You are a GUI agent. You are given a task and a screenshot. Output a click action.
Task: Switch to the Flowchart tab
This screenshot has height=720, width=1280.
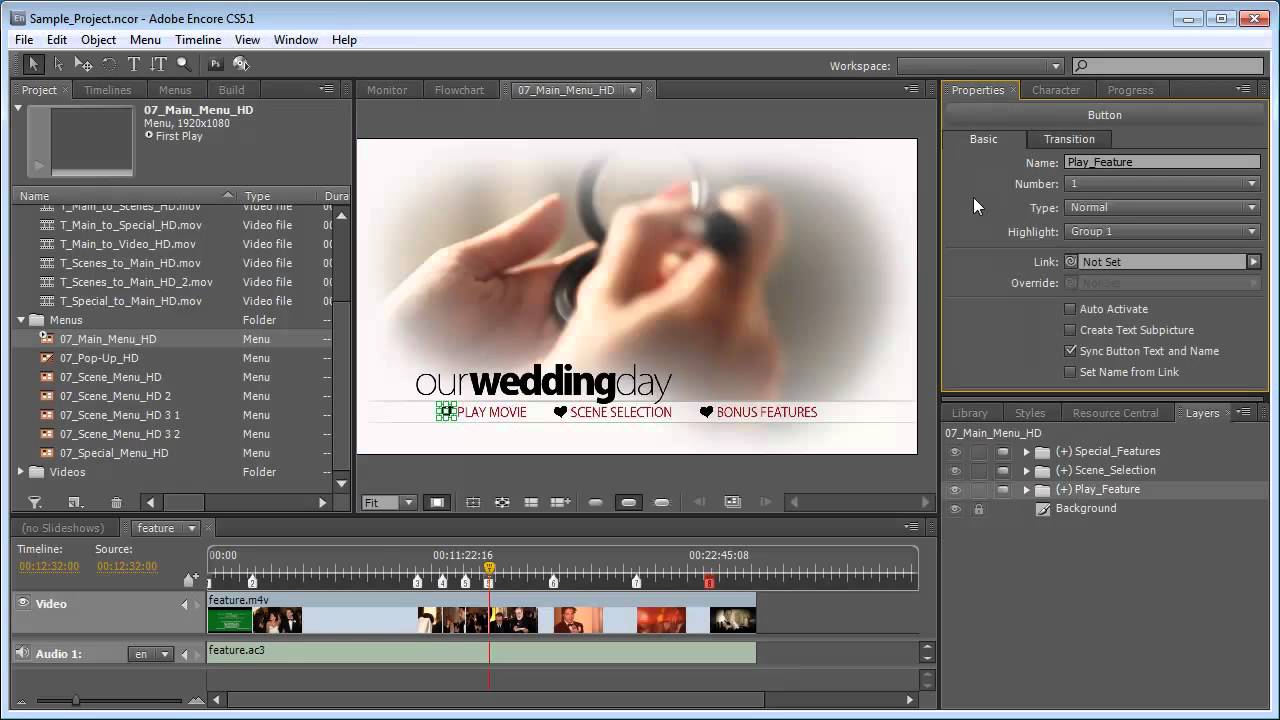(459, 90)
